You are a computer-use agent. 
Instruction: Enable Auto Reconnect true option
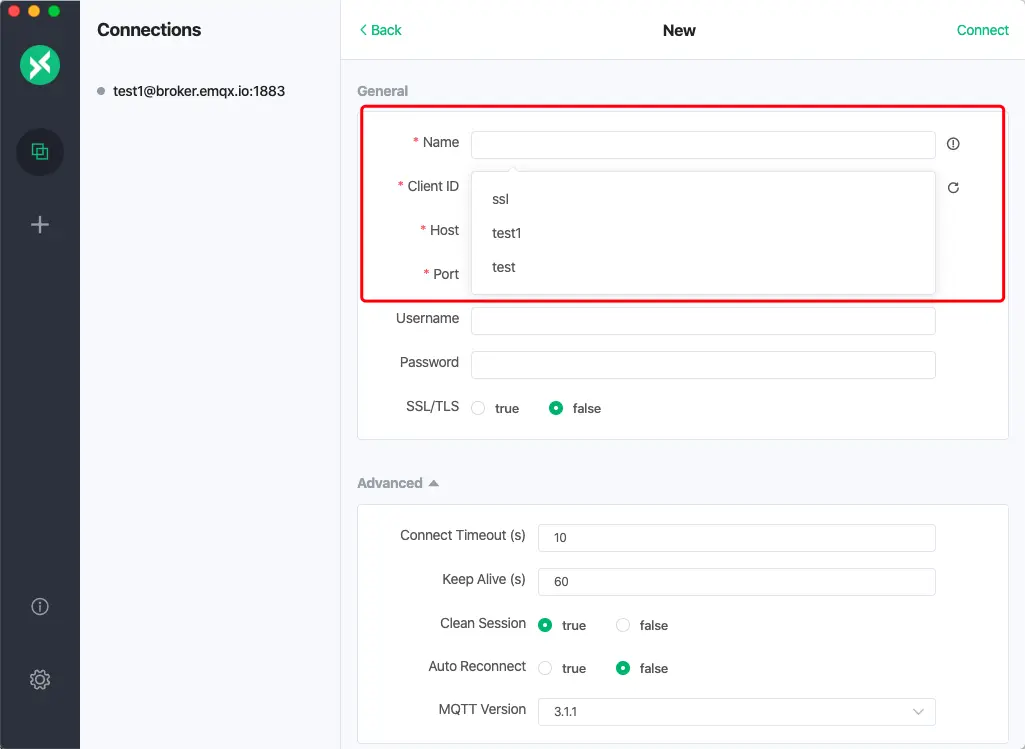pos(546,668)
